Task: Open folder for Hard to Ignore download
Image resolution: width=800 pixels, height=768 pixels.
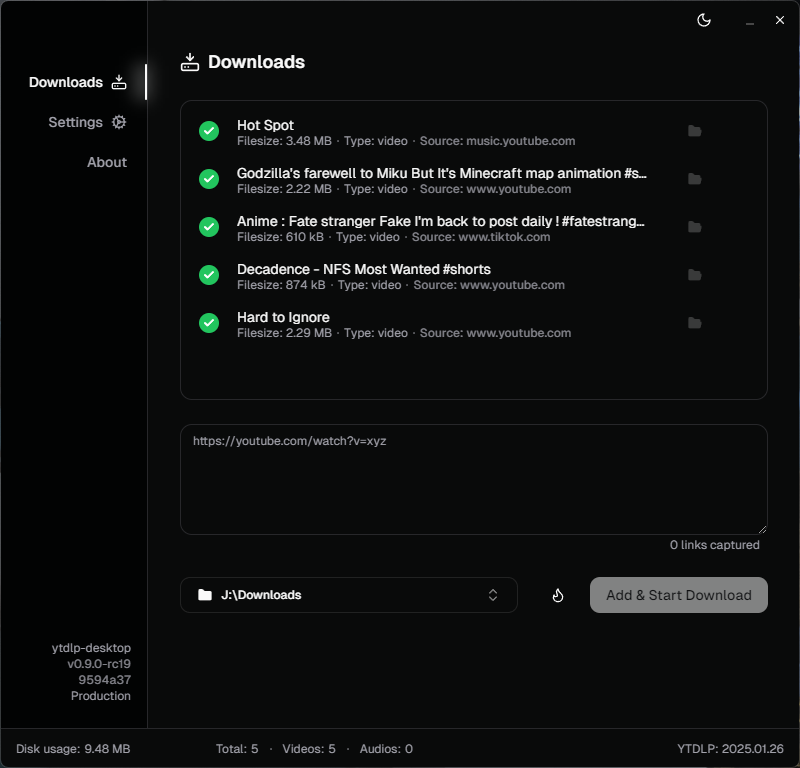Action: tap(694, 323)
